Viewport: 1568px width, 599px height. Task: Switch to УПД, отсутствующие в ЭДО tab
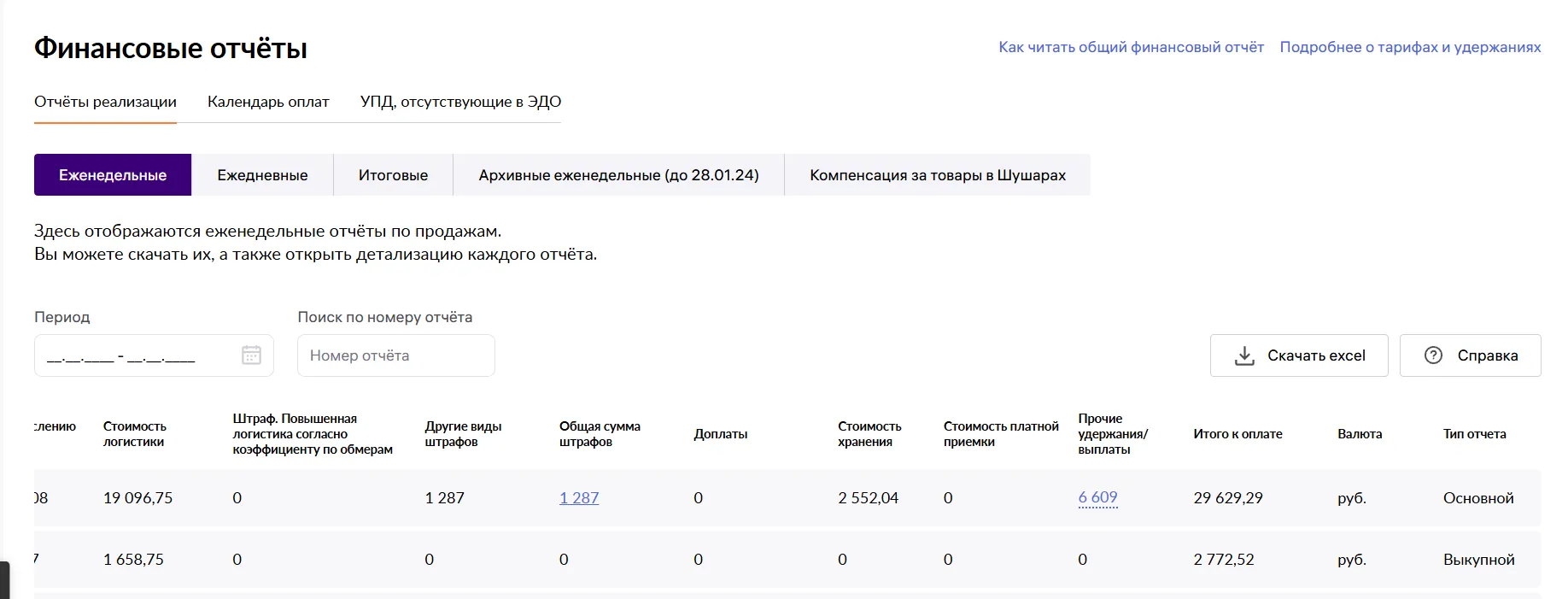coord(460,102)
